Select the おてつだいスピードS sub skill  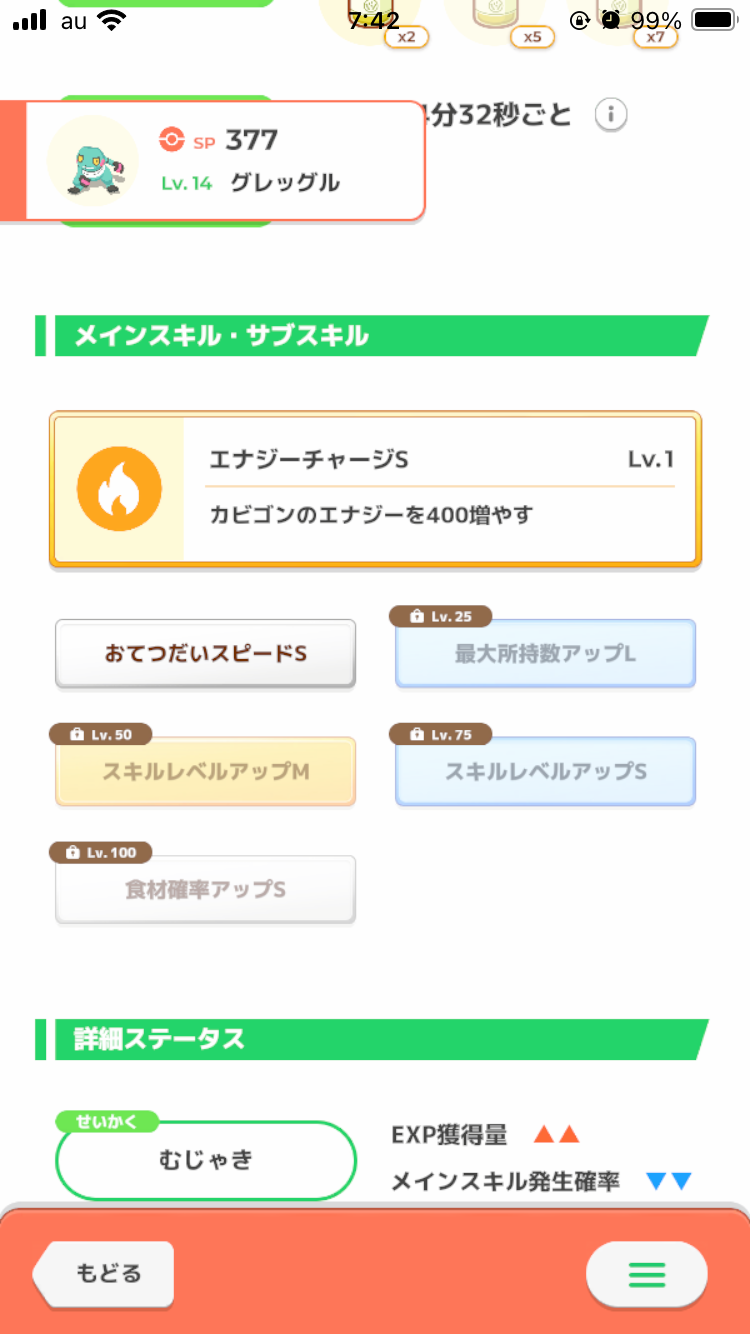point(205,654)
